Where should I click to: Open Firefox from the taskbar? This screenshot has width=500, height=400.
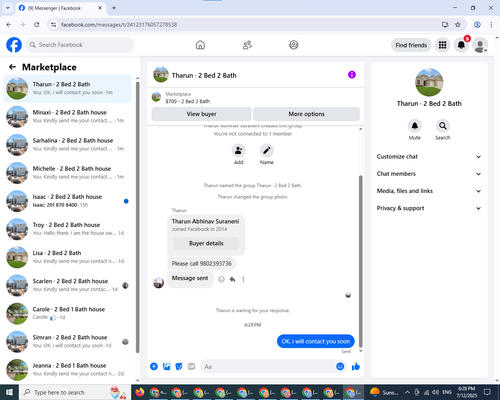(x=140, y=392)
